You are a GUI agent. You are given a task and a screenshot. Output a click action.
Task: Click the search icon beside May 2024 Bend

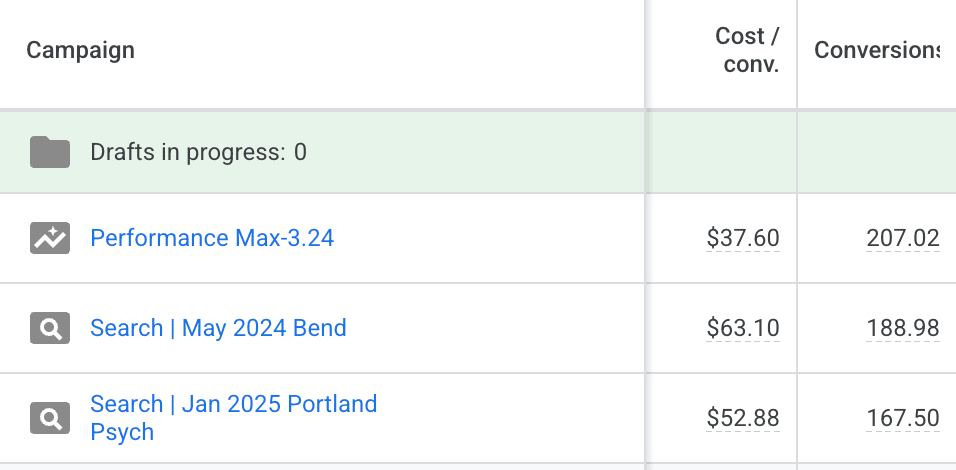pyautogui.click(x=49, y=328)
